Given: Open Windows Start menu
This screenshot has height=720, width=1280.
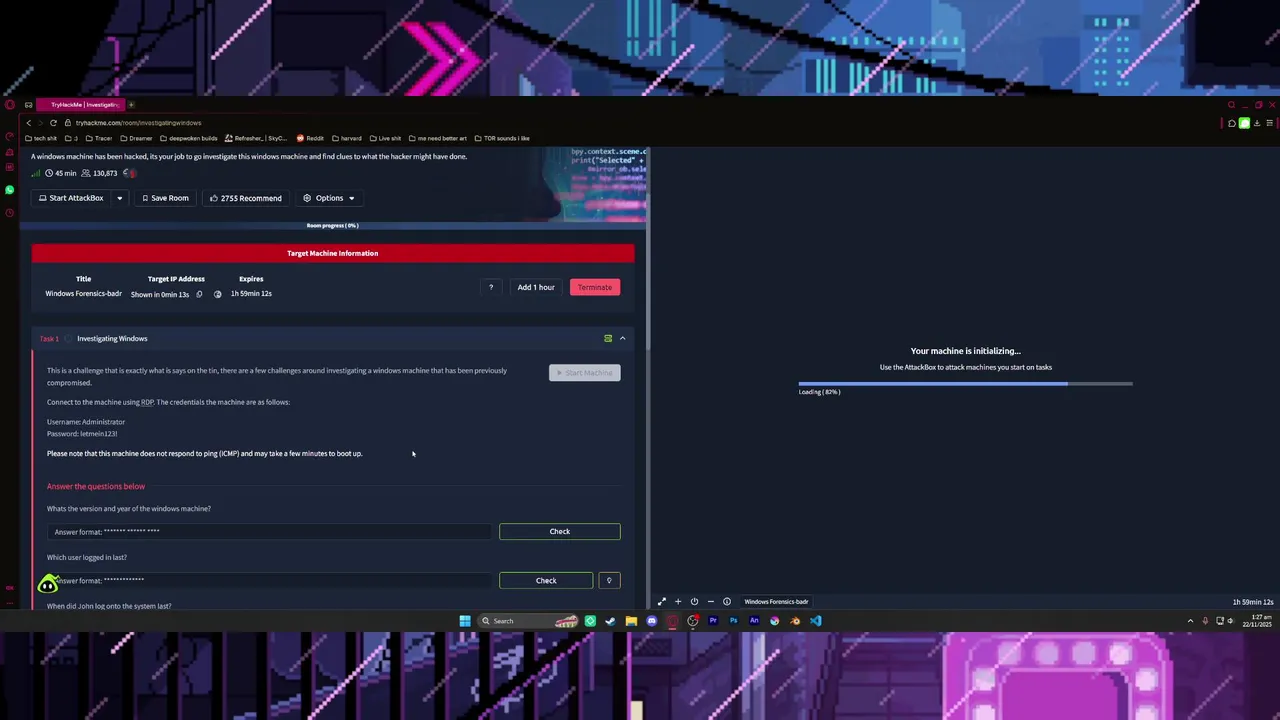Looking at the screenshot, I should (x=465, y=621).
